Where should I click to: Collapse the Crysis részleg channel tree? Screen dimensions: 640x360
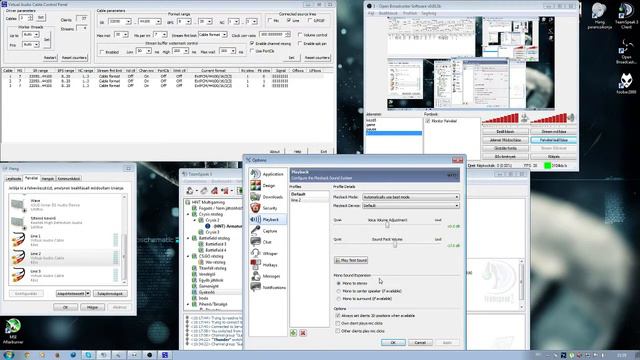pyautogui.click(x=189, y=214)
